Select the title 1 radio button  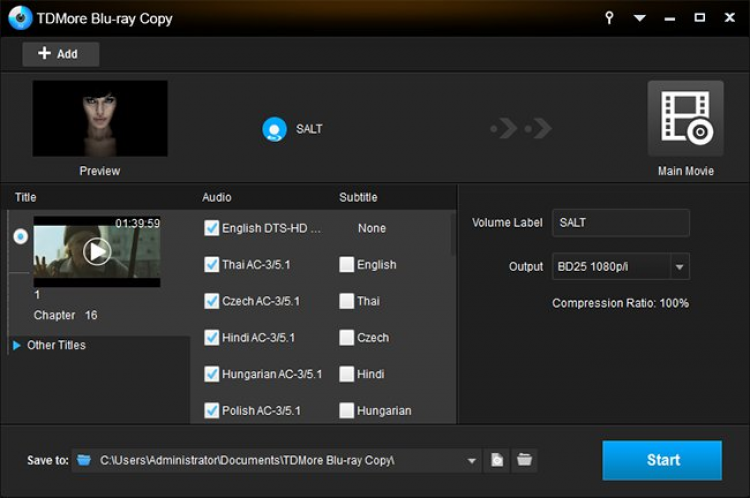click(21, 236)
